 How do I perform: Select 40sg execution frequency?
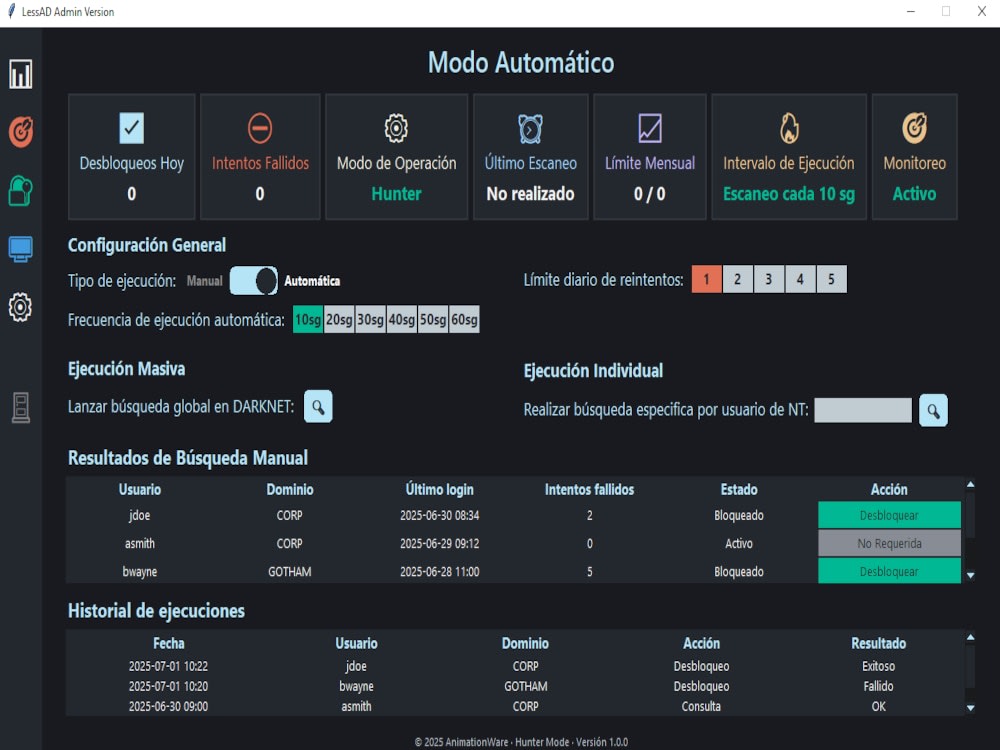coord(401,320)
